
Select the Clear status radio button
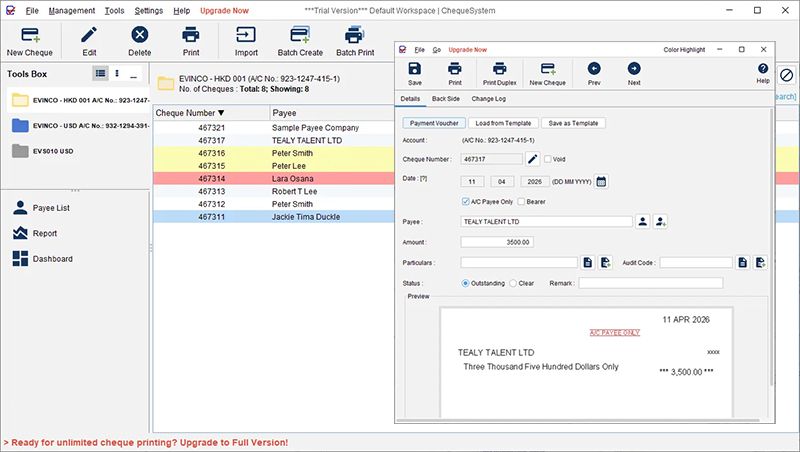(x=513, y=283)
